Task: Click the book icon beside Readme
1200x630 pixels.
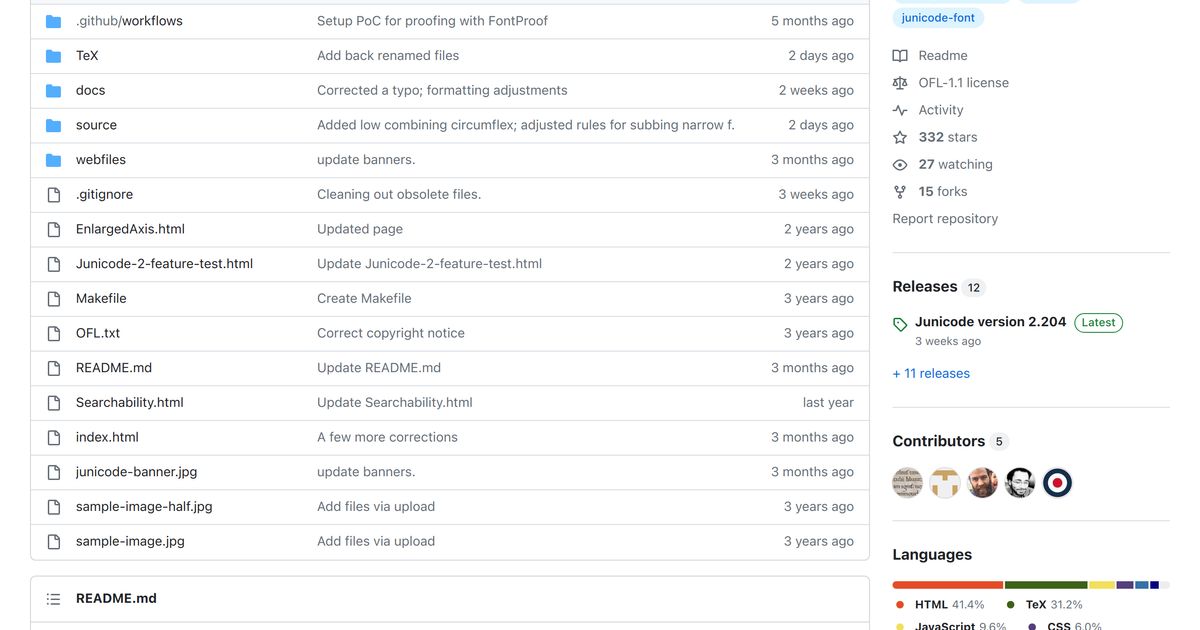Action: (x=899, y=55)
